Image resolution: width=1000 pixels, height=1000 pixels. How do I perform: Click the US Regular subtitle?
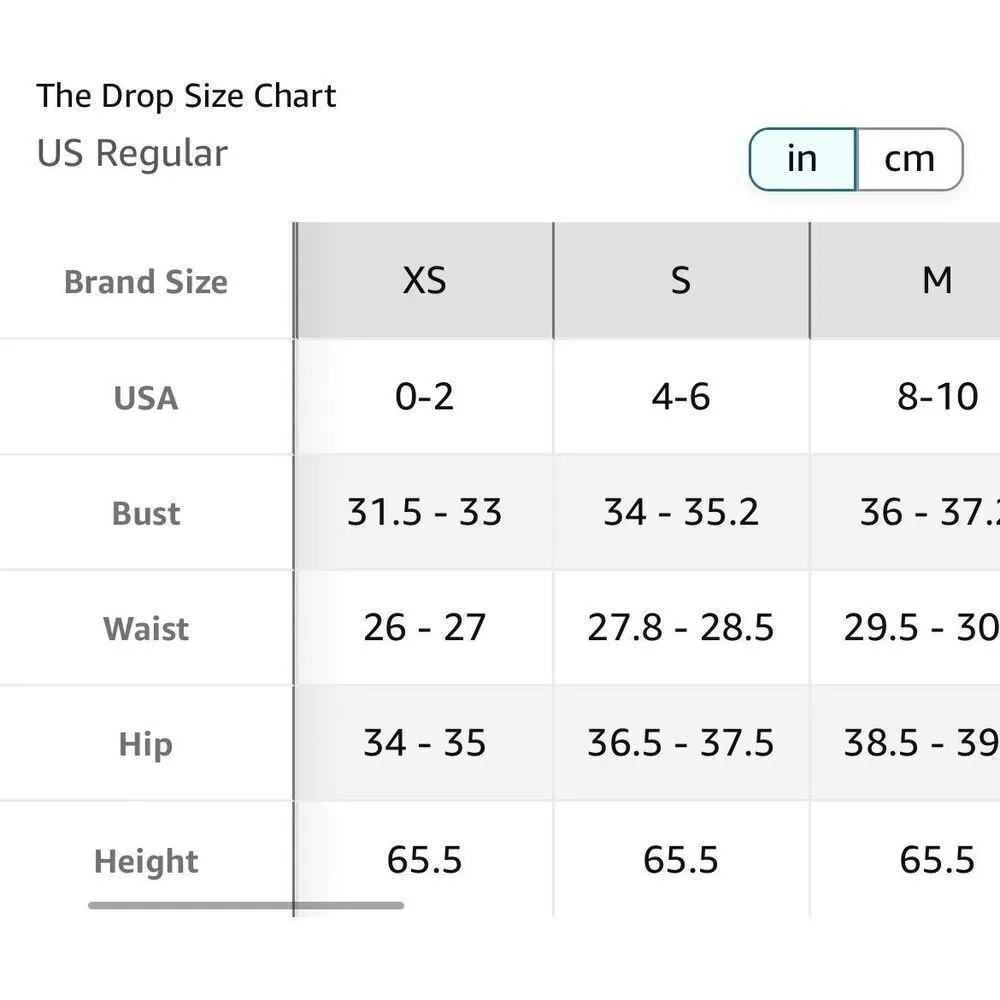point(132,154)
